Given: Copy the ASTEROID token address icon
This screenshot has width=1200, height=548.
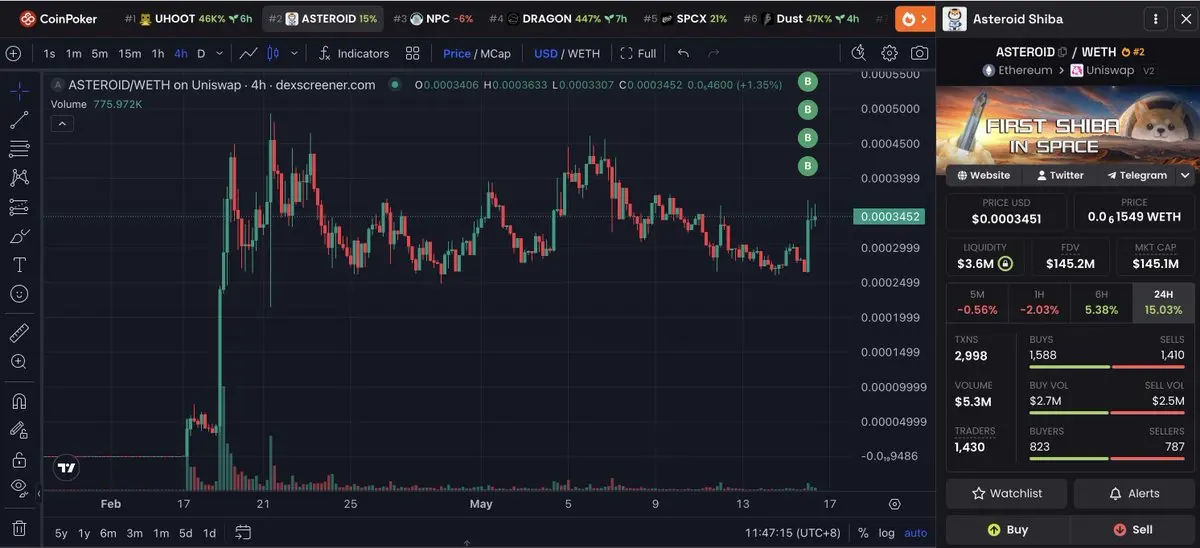Looking at the screenshot, I should tap(1063, 51).
